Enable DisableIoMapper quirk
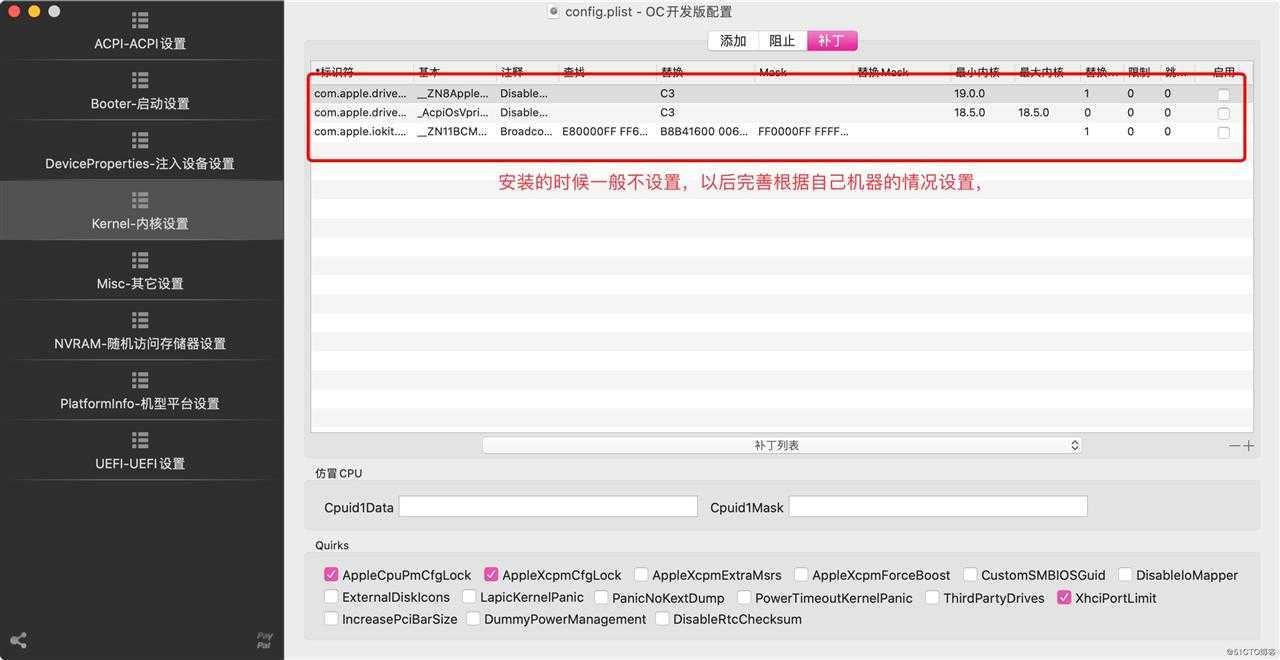Screen dimensions: 1280x660 click(1125, 575)
